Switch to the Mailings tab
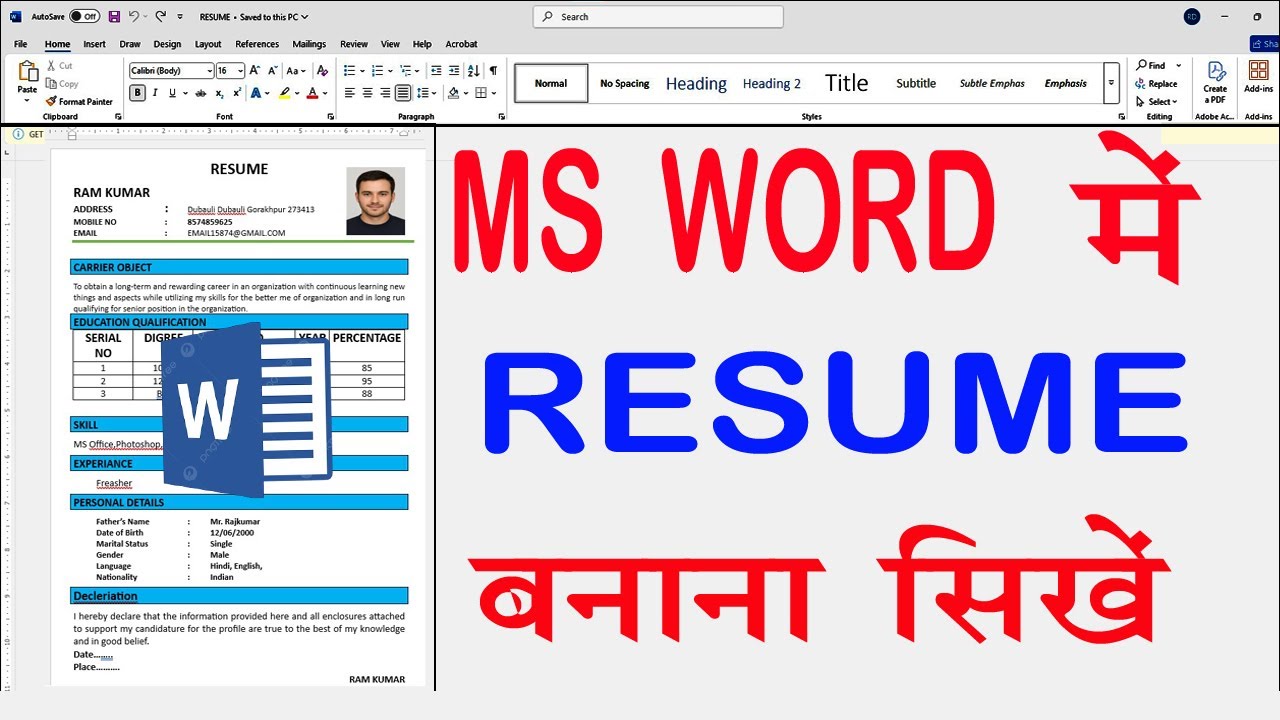This screenshot has height=720, width=1280. click(309, 44)
